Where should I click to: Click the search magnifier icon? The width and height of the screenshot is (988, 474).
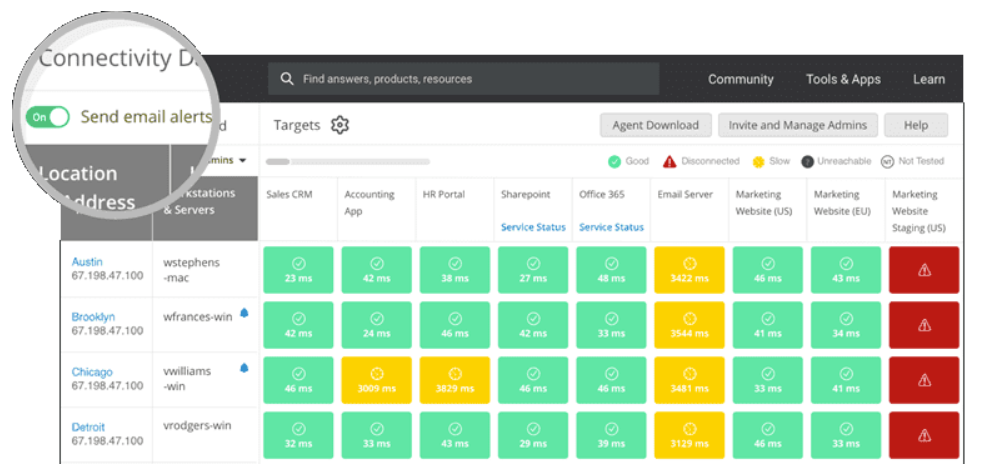[x=287, y=79]
